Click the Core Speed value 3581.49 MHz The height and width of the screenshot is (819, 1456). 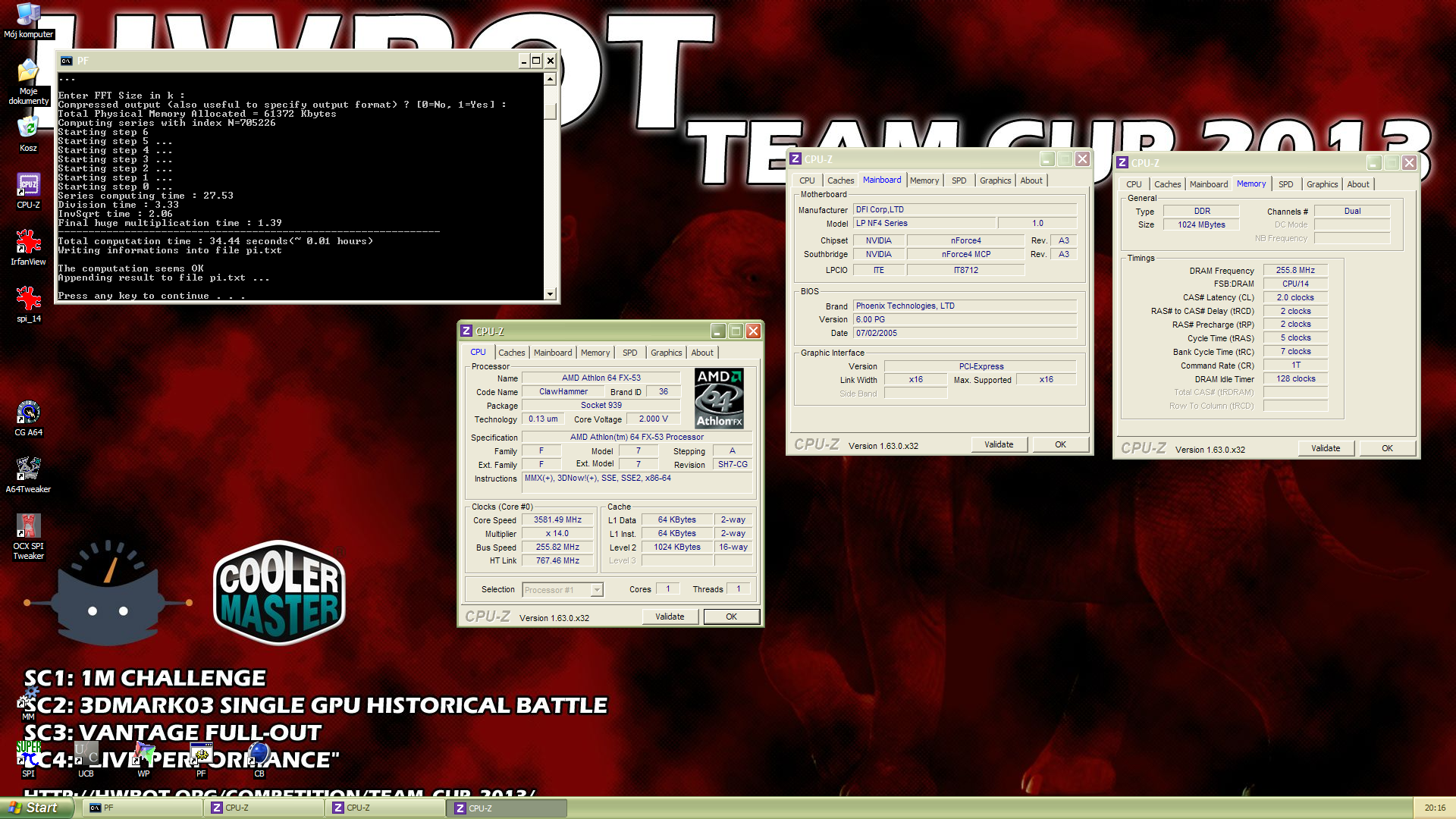tap(557, 520)
